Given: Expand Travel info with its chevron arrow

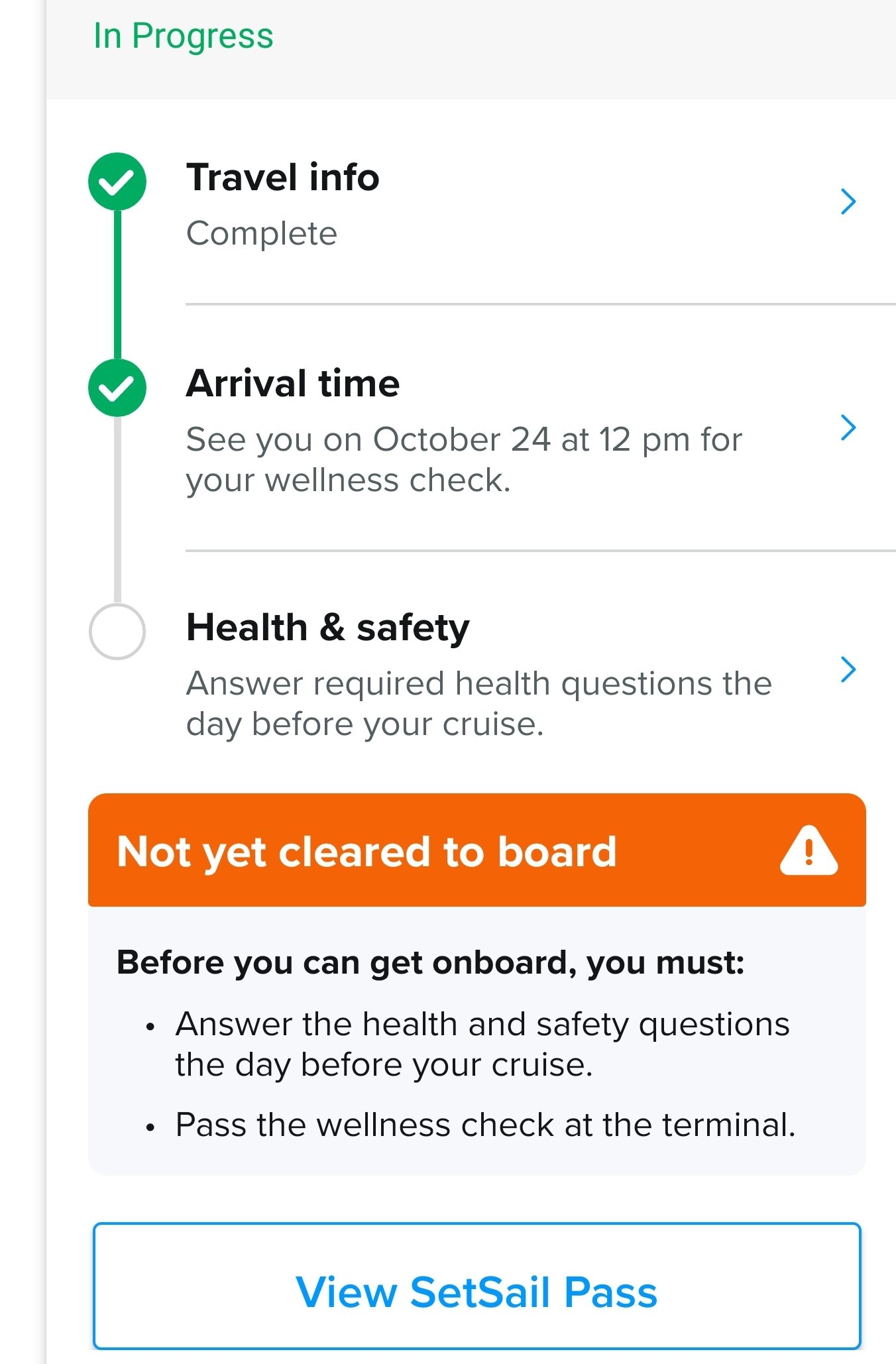Looking at the screenshot, I should click(848, 201).
